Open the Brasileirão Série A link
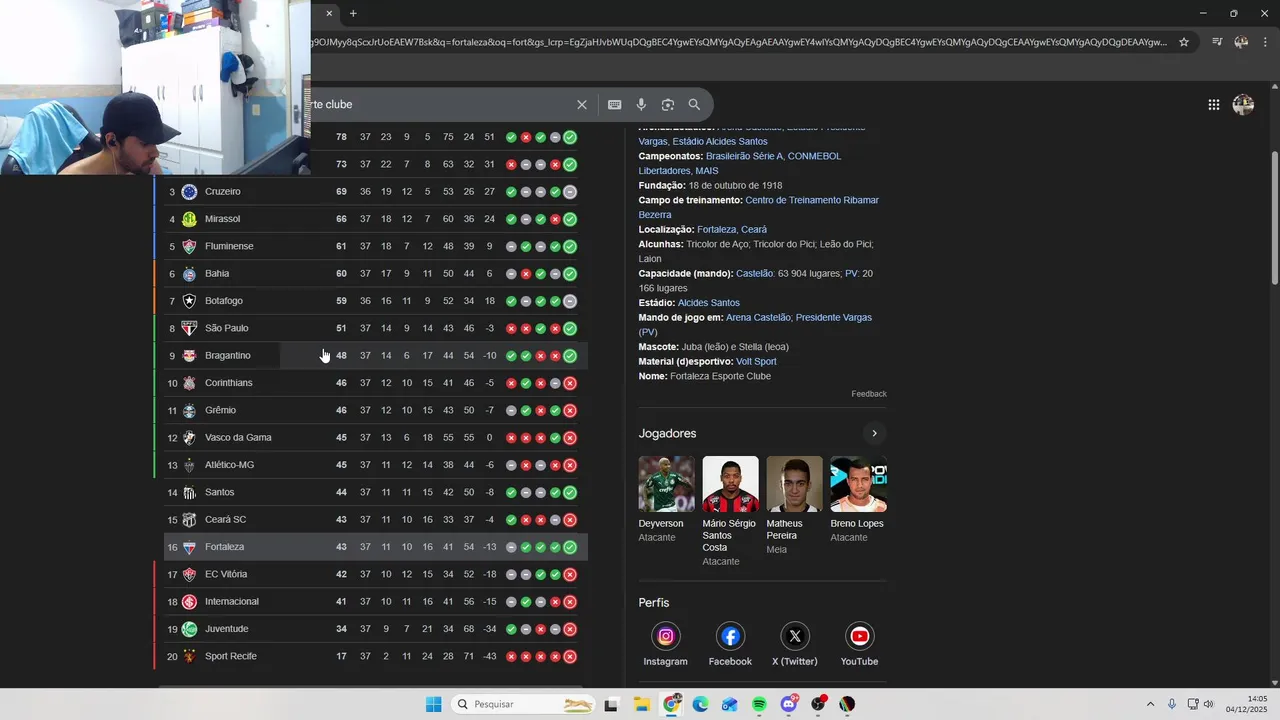Screen dimensions: 1280x720 coord(745,156)
